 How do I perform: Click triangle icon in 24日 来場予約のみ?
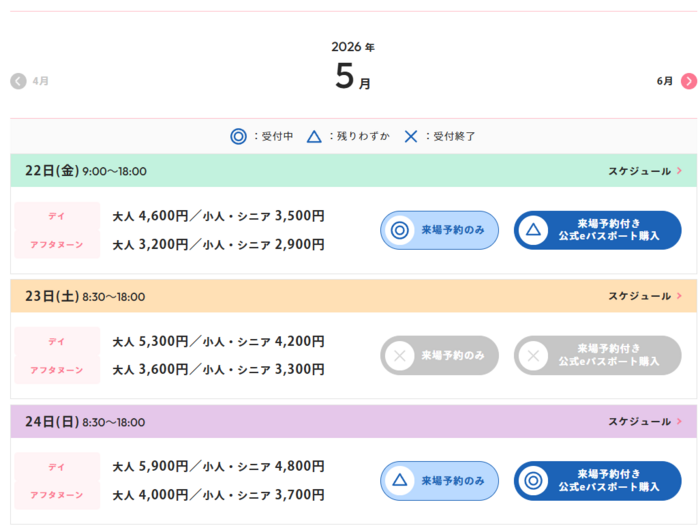pos(400,480)
